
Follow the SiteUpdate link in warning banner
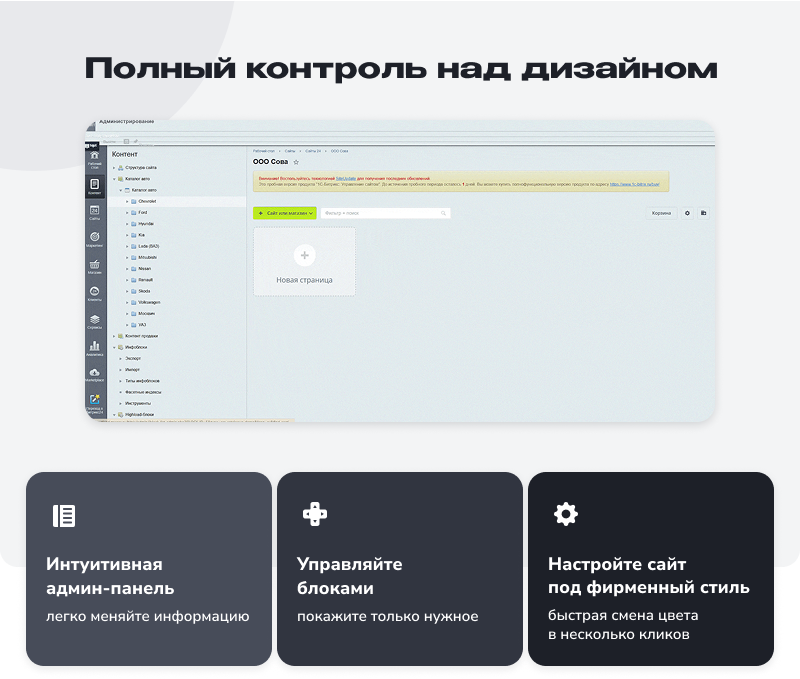pyautogui.click(x=346, y=179)
